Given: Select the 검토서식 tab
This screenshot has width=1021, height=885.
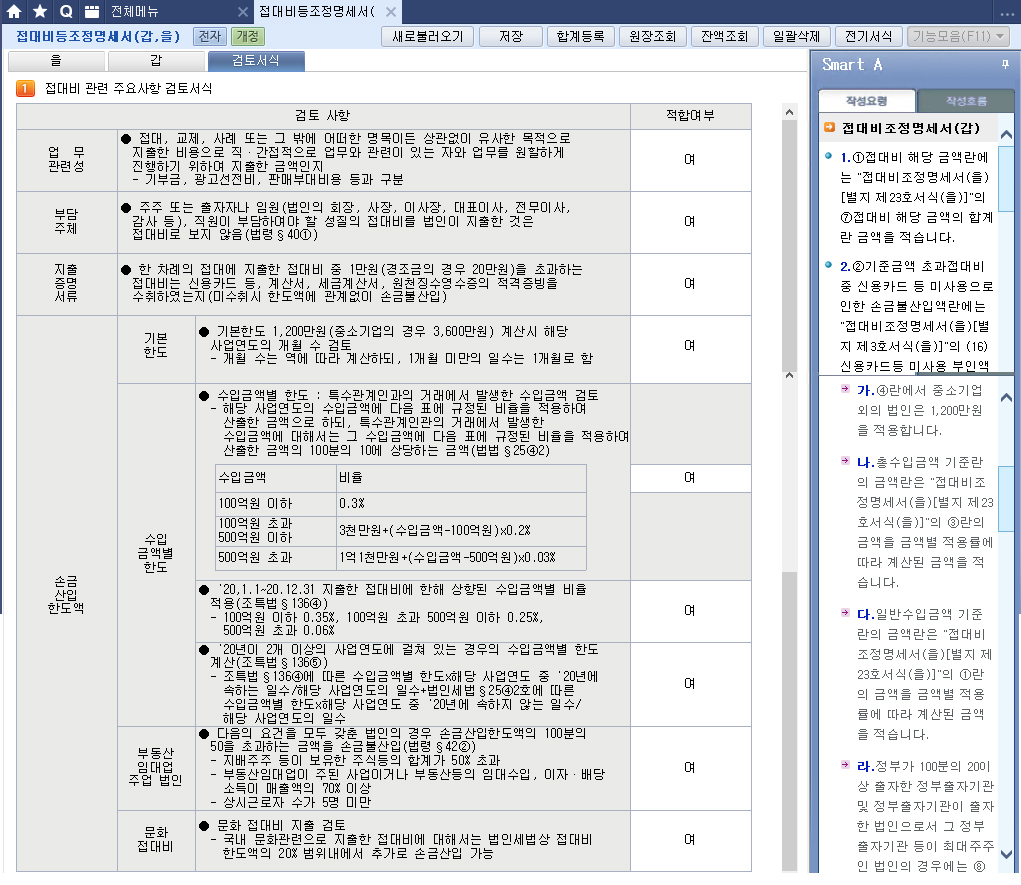Looking at the screenshot, I should [256, 61].
